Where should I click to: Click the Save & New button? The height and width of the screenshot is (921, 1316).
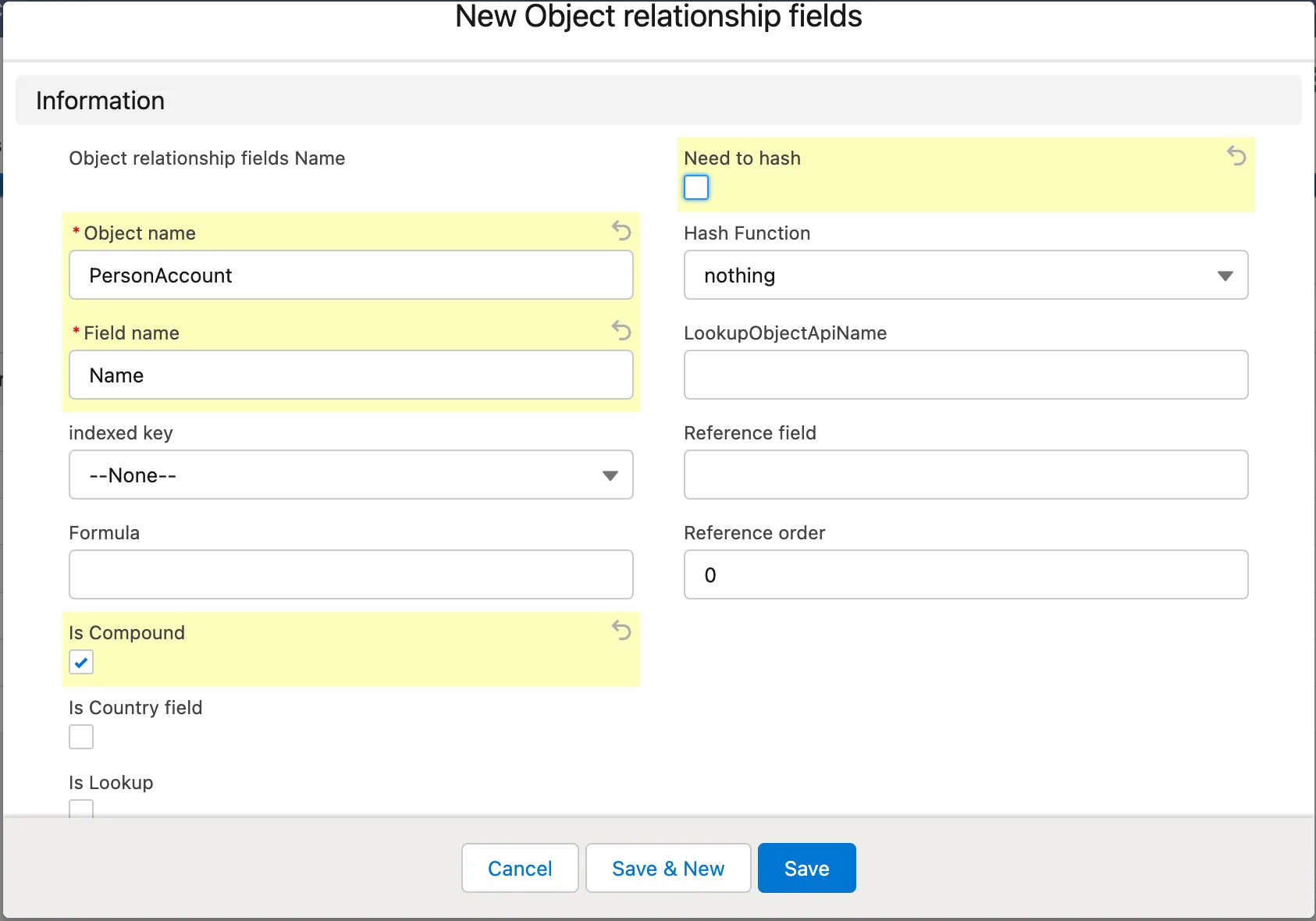[x=668, y=868]
